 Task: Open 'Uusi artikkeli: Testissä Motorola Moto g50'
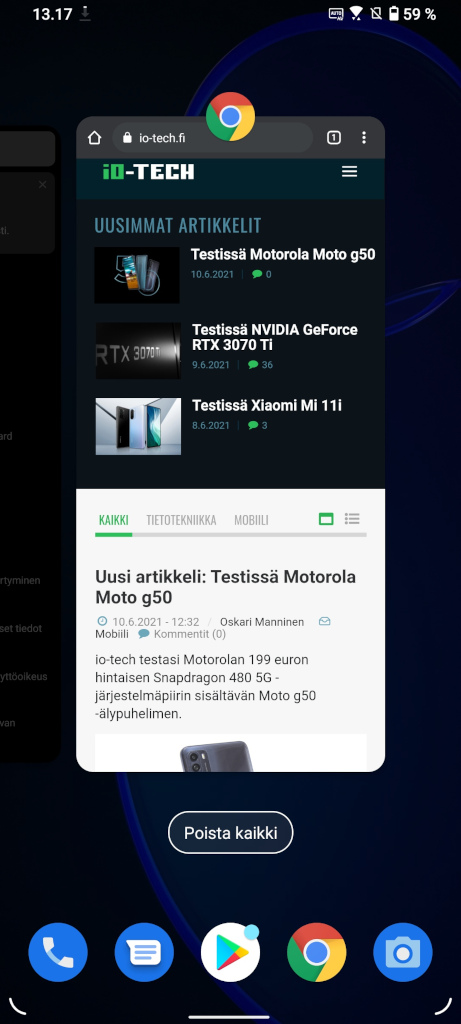(x=226, y=586)
